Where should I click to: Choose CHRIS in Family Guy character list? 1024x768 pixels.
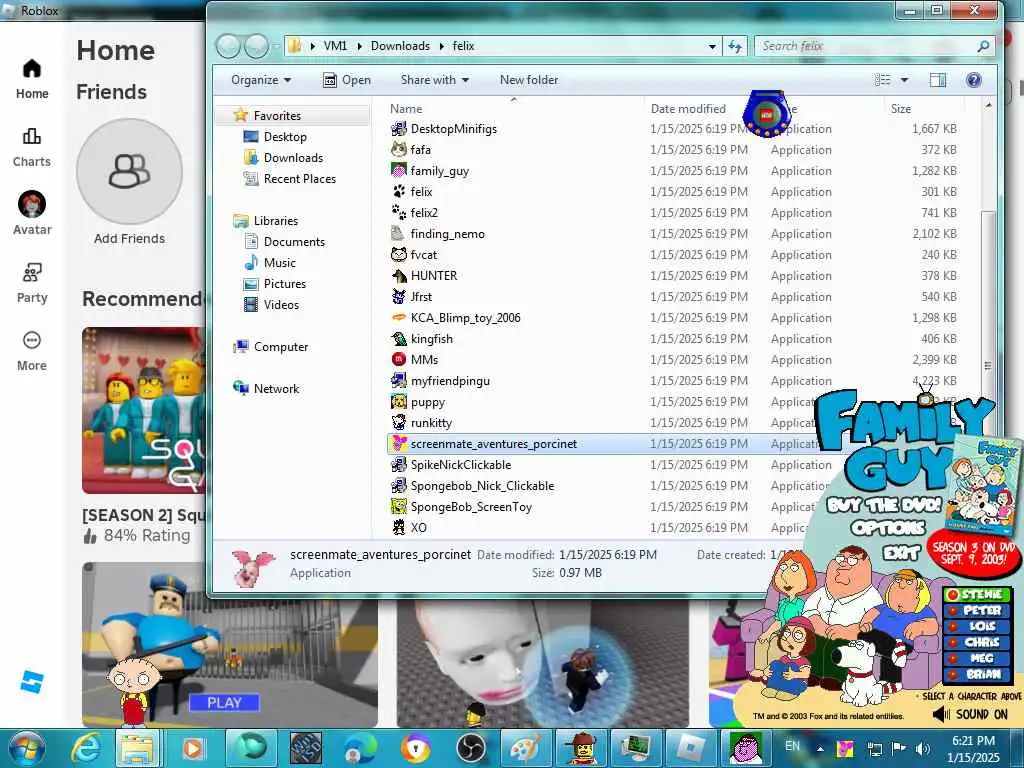click(x=977, y=642)
